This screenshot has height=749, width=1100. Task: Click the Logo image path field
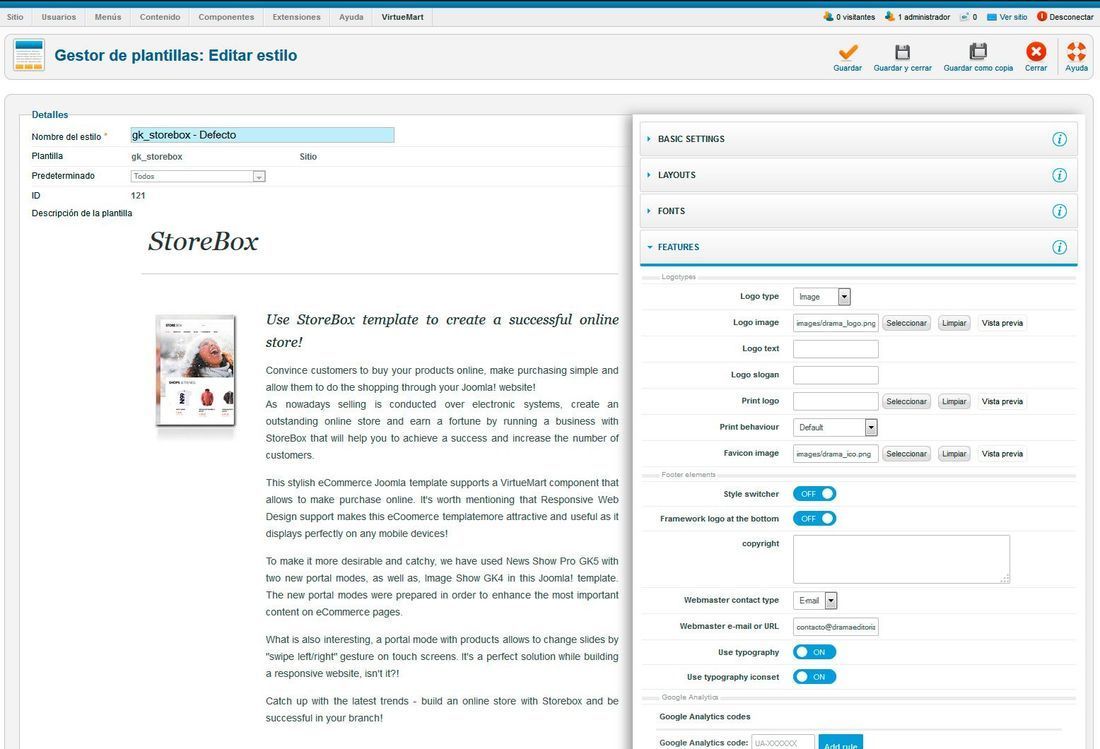point(836,323)
